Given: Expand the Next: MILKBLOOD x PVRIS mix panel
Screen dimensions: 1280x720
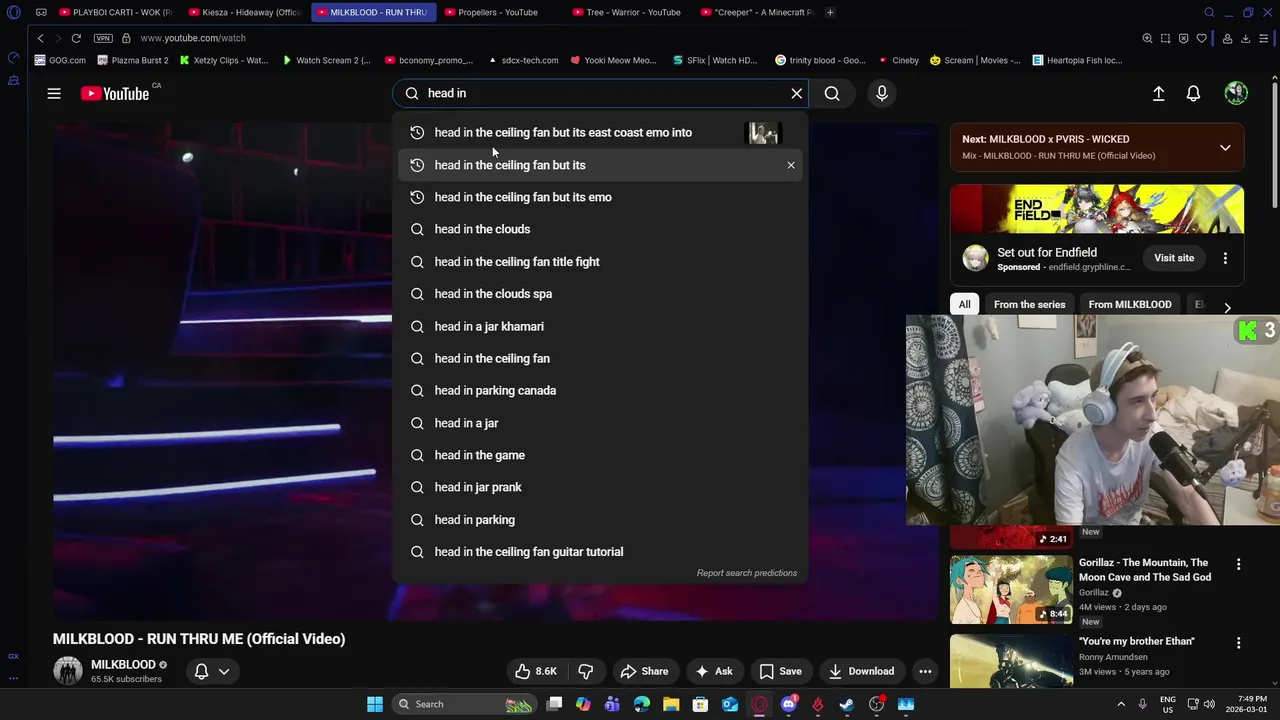Looking at the screenshot, I should (x=1225, y=147).
